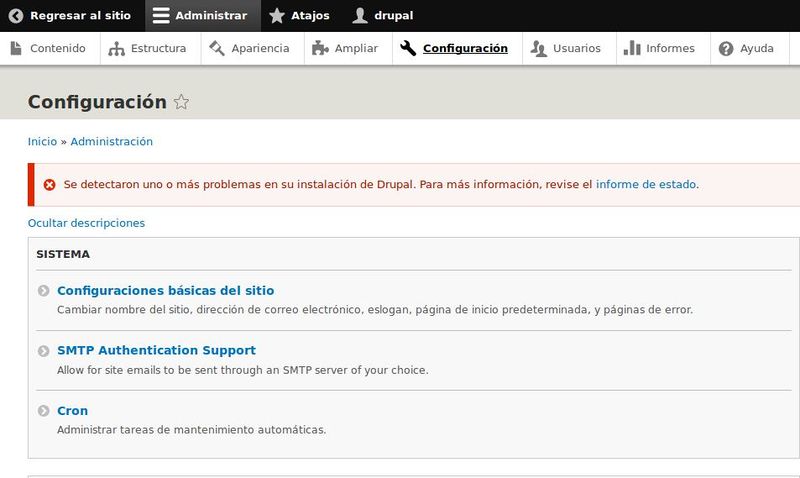This screenshot has height=478, width=800.
Task: Click the bar chart icon next to Informes
Action: (x=632, y=48)
